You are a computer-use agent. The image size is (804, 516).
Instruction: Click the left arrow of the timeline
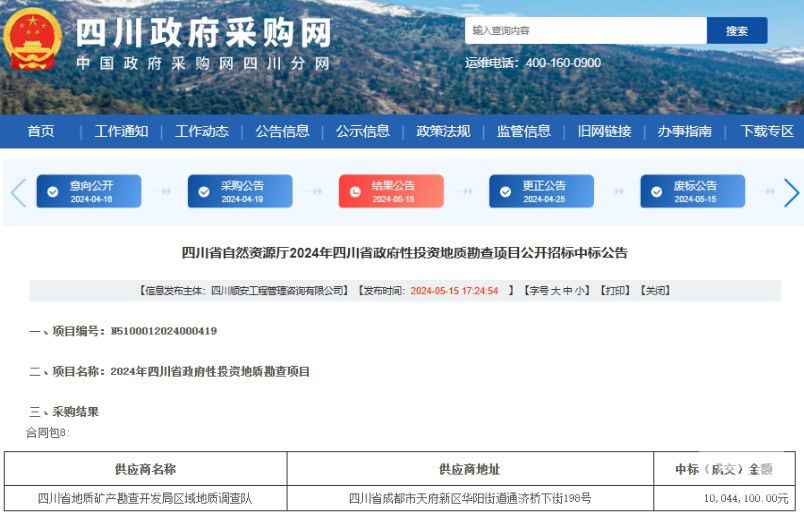18,192
